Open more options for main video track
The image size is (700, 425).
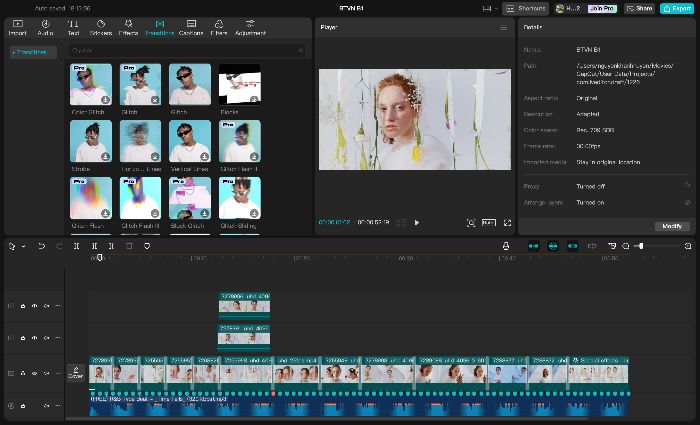[58, 373]
